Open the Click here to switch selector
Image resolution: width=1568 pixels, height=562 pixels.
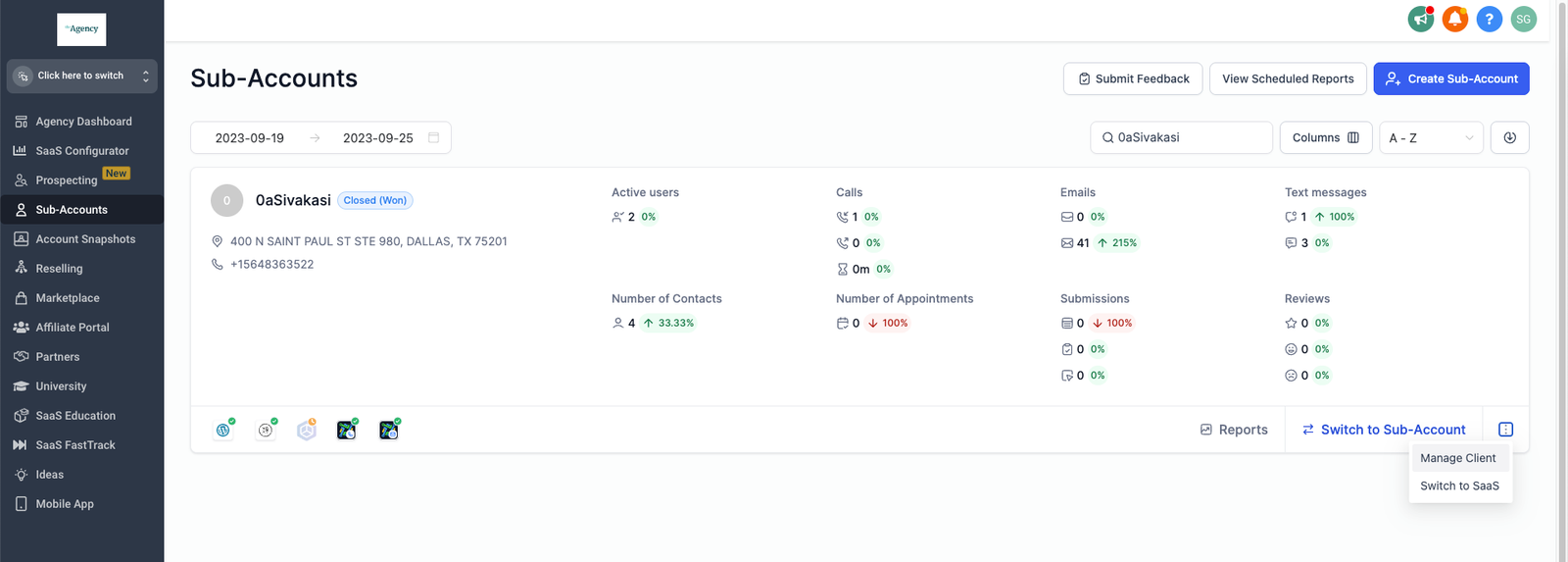pos(82,76)
